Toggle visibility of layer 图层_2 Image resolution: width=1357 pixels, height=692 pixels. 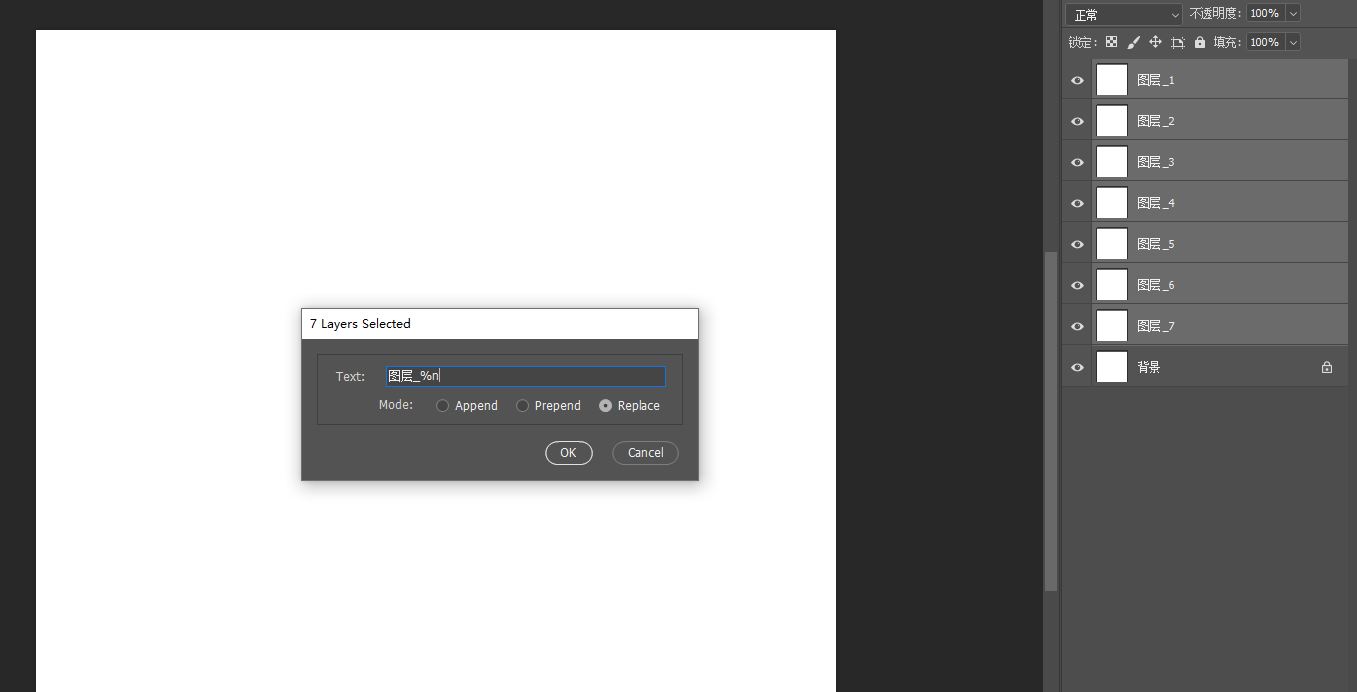click(x=1077, y=121)
